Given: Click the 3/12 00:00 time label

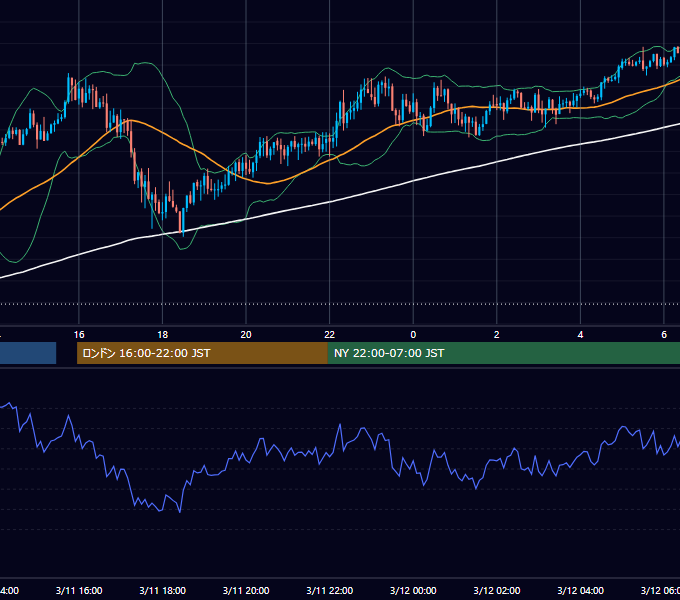Looking at the screenshot, I should pos(413,590).
